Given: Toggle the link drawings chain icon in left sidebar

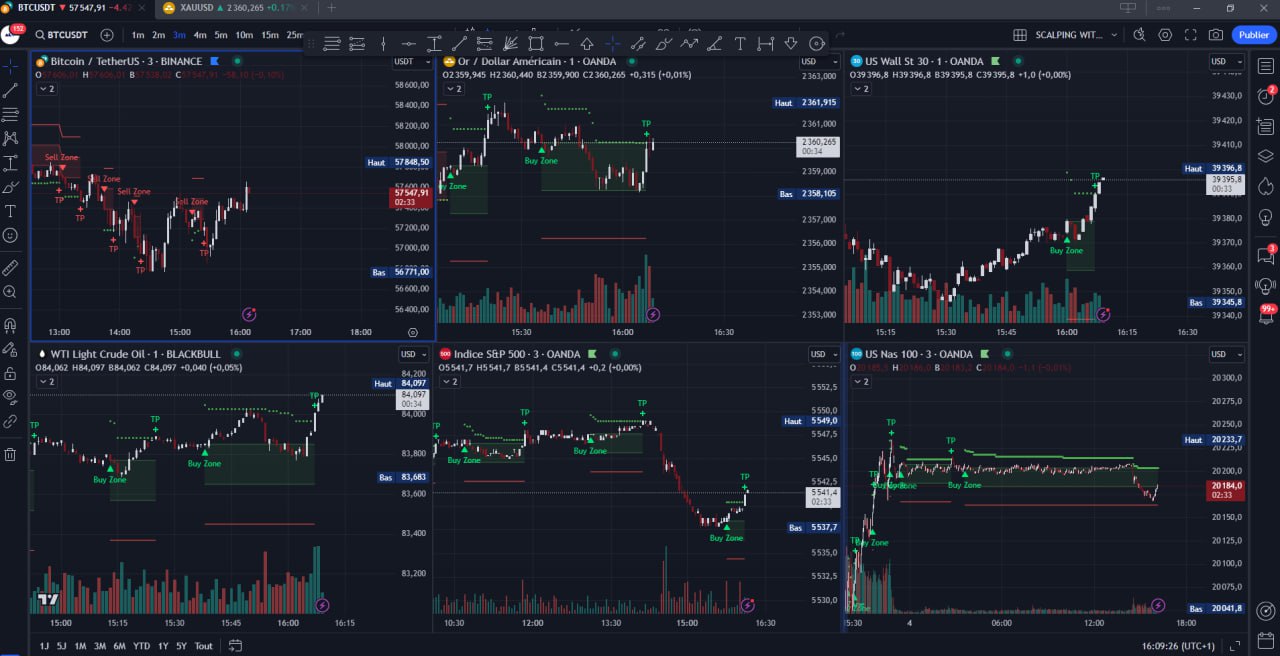Looking at the screenshot, I should 11,421.
